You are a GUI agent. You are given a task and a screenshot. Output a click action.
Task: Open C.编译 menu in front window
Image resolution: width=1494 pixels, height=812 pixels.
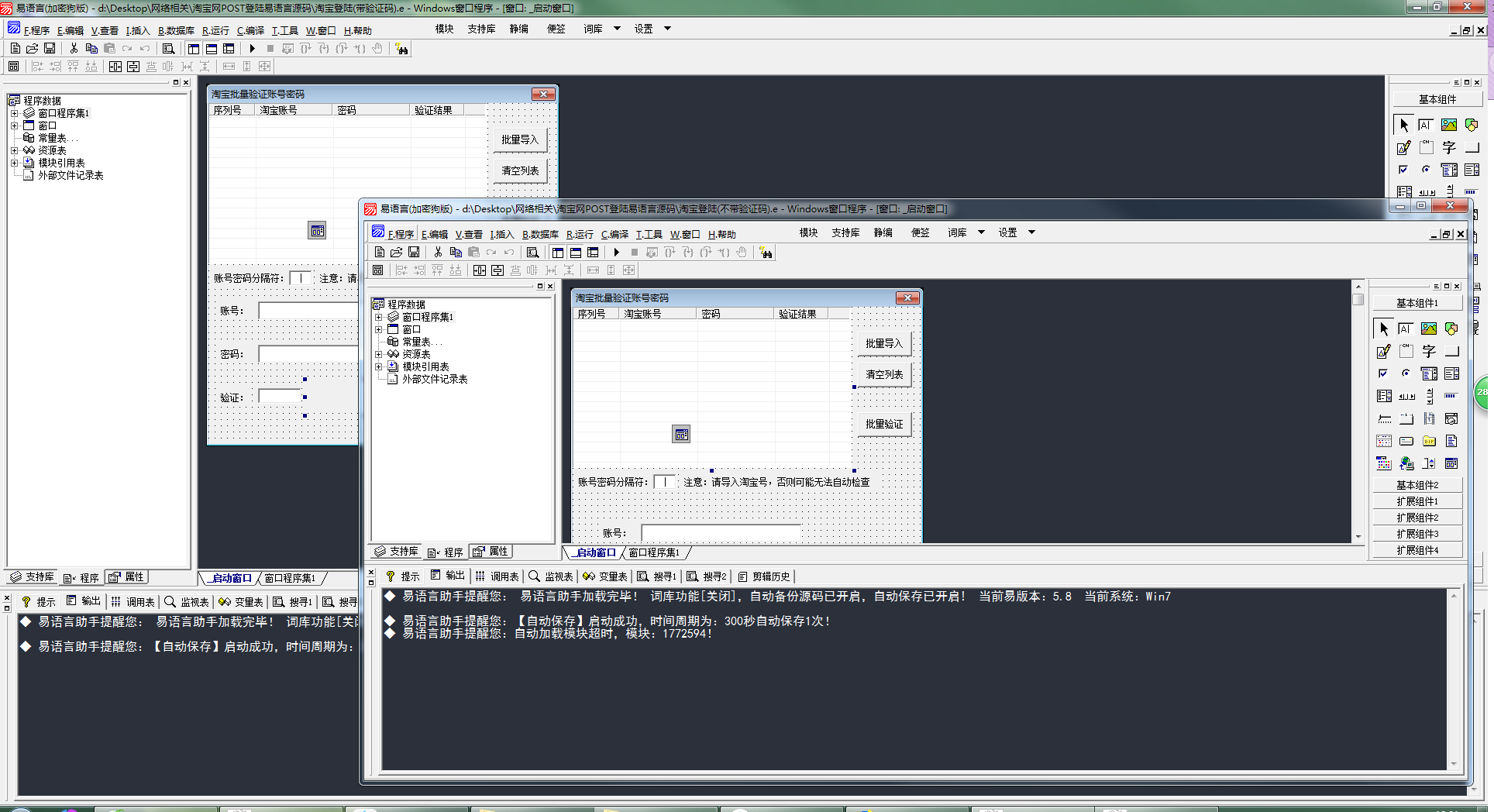pos(614,234)
